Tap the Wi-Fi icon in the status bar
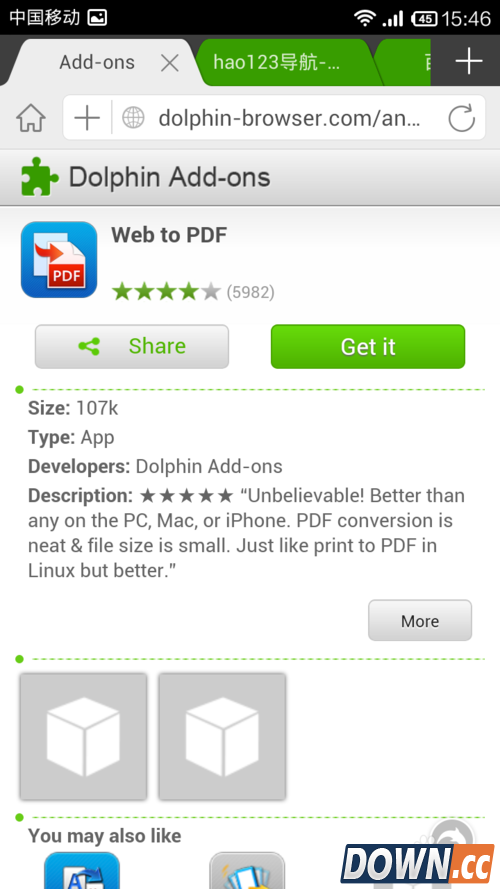 click(x=365, y=18)
